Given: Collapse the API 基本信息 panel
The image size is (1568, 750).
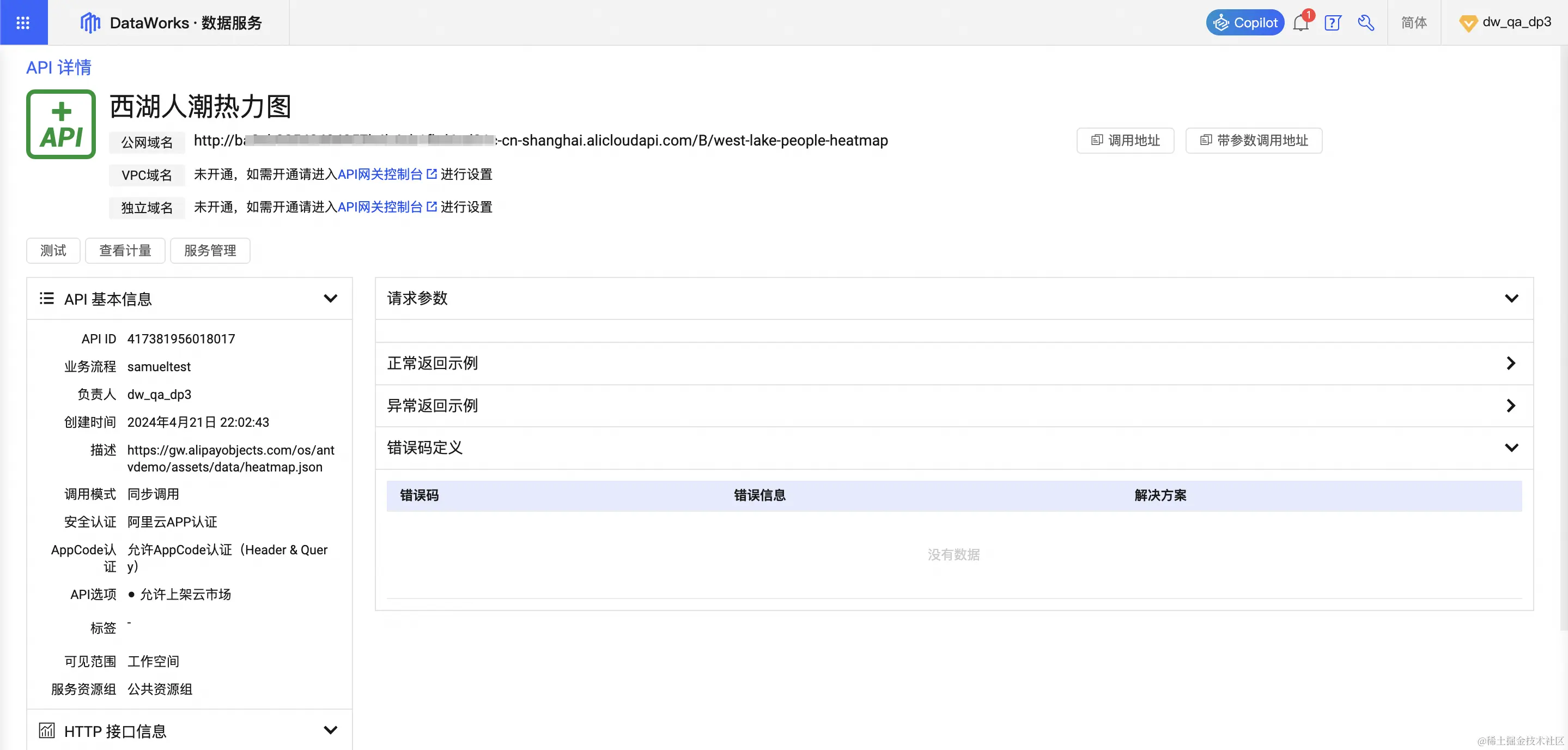Looking at the screenshot, I should pyautogui.click(x=330, y=298).
